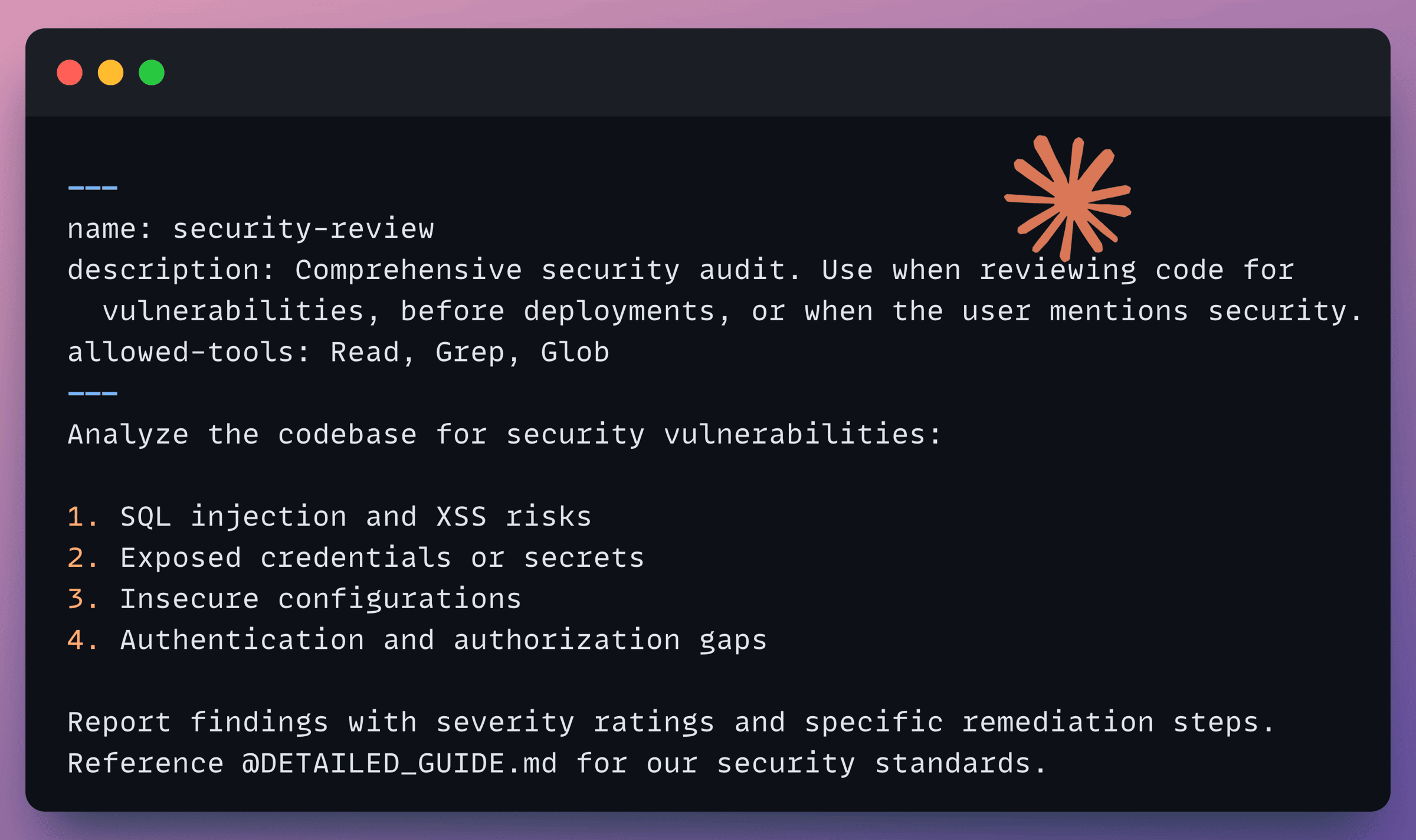
Task: Click the word Glob in allowed-tools
Action: [x=575, y=352]
